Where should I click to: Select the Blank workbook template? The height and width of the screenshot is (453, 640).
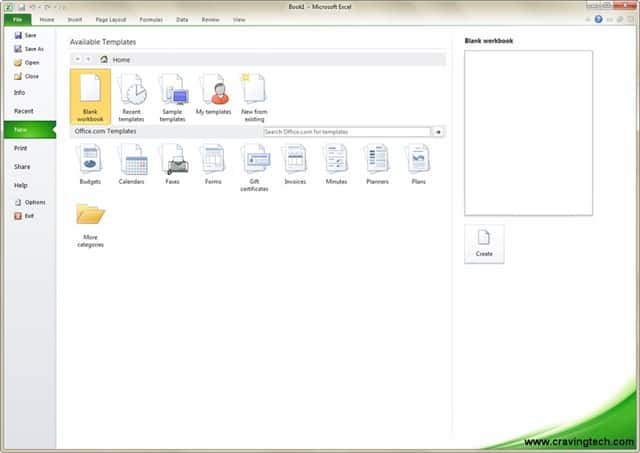coord(90,97)
